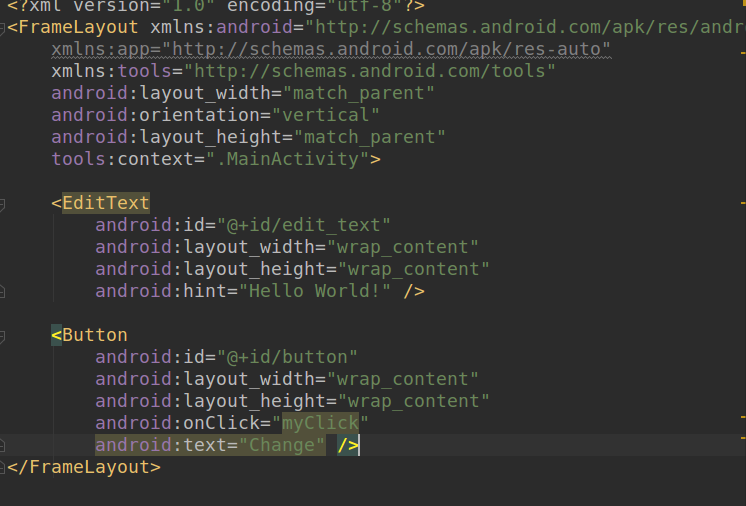The width and height of the screenshot is (746, 506).
Task: Click fold end marker on hint line
Action: pyautogui.click(x=2, y=291)
